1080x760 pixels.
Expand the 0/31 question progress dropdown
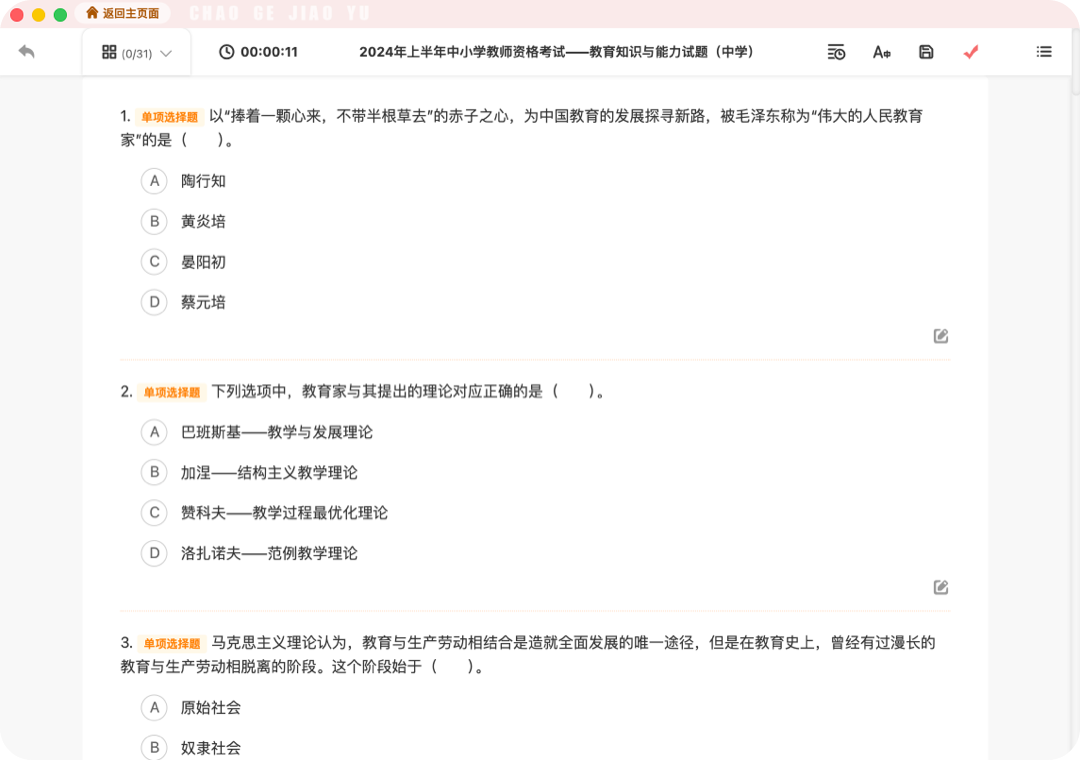166,53
